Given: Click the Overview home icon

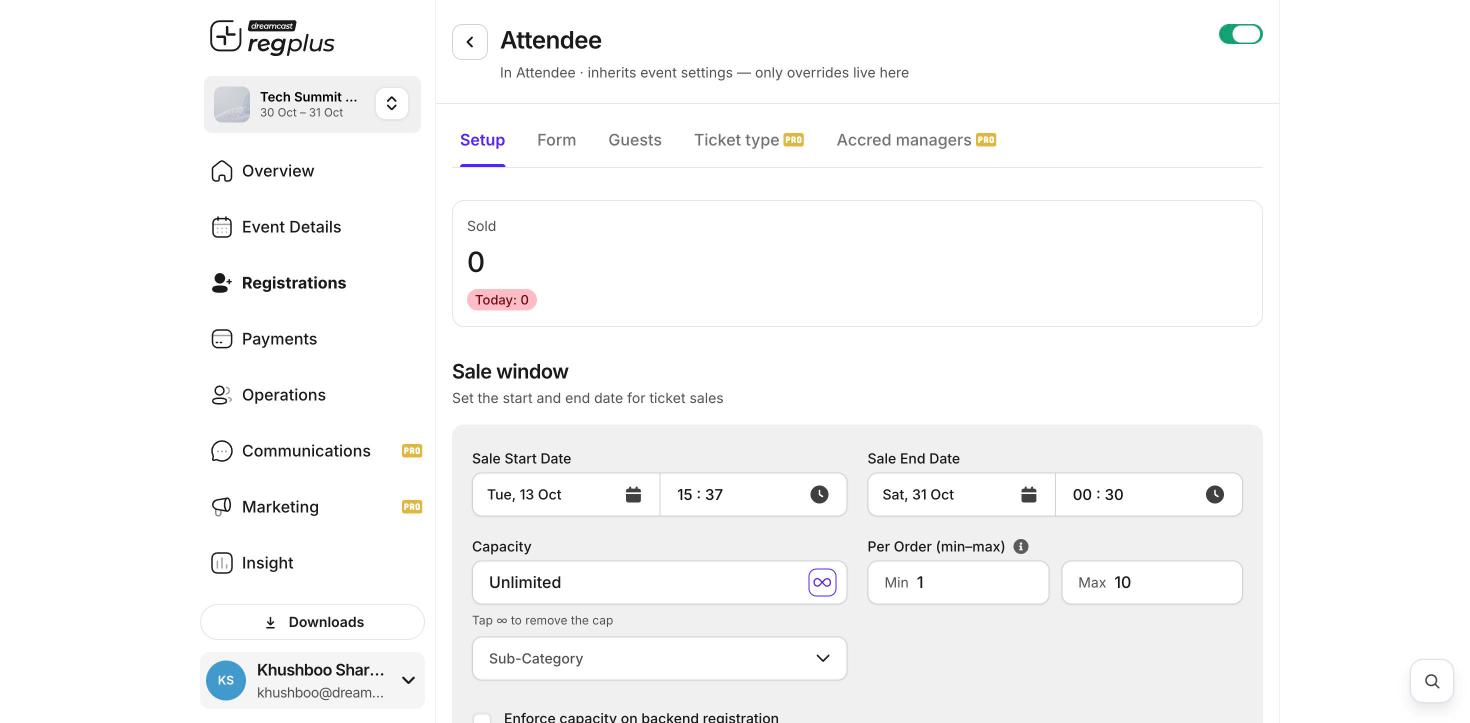Looking at the screenshot, I should coord(222,171).
